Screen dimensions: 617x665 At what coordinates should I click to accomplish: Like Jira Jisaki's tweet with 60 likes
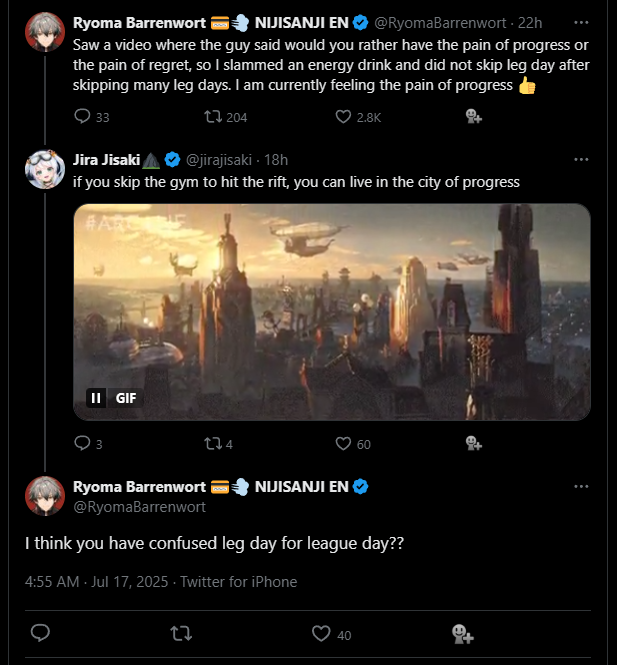pos(343,444)
